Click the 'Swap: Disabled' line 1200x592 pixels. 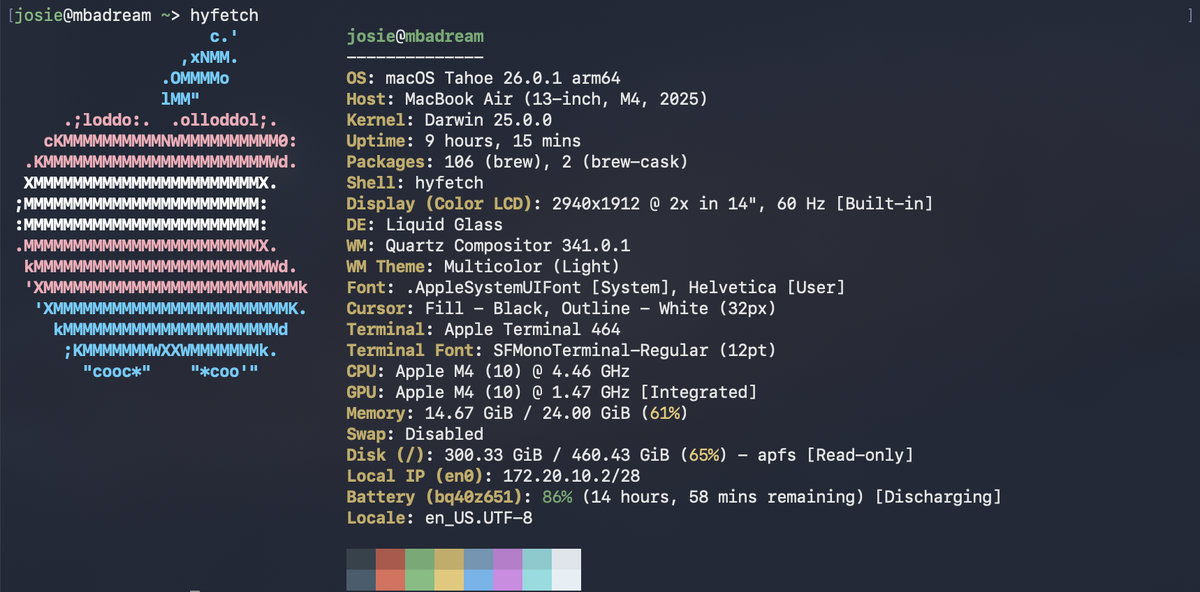click(x=415, y=434)
